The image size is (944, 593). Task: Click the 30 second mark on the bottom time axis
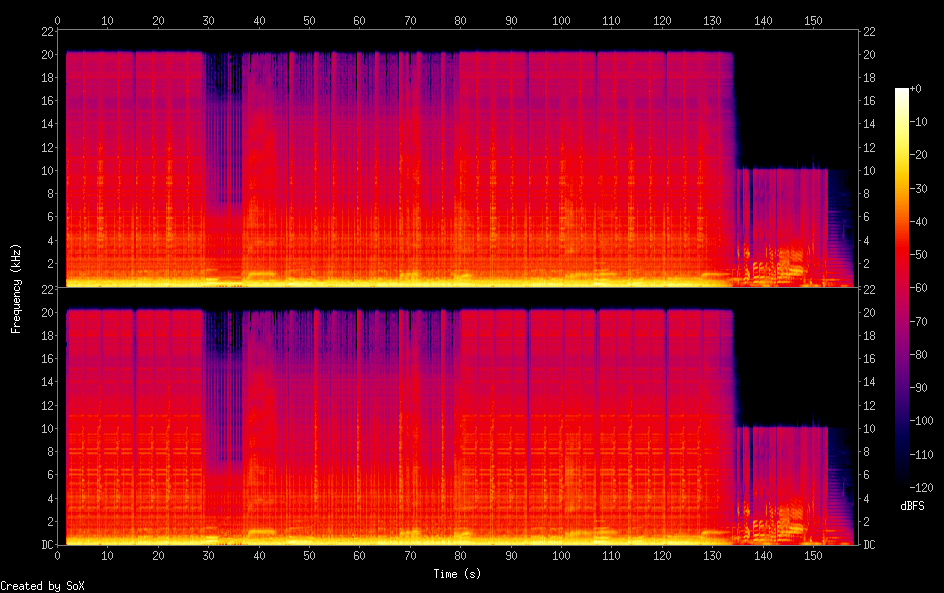coord(209,556)
